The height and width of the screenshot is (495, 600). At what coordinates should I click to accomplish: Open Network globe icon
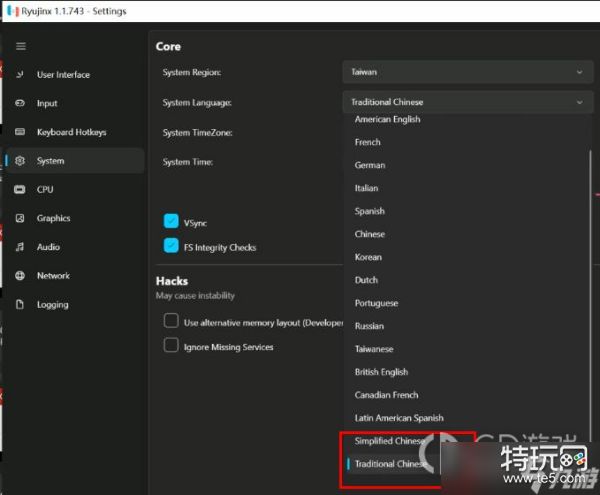[x=21, y=276]
